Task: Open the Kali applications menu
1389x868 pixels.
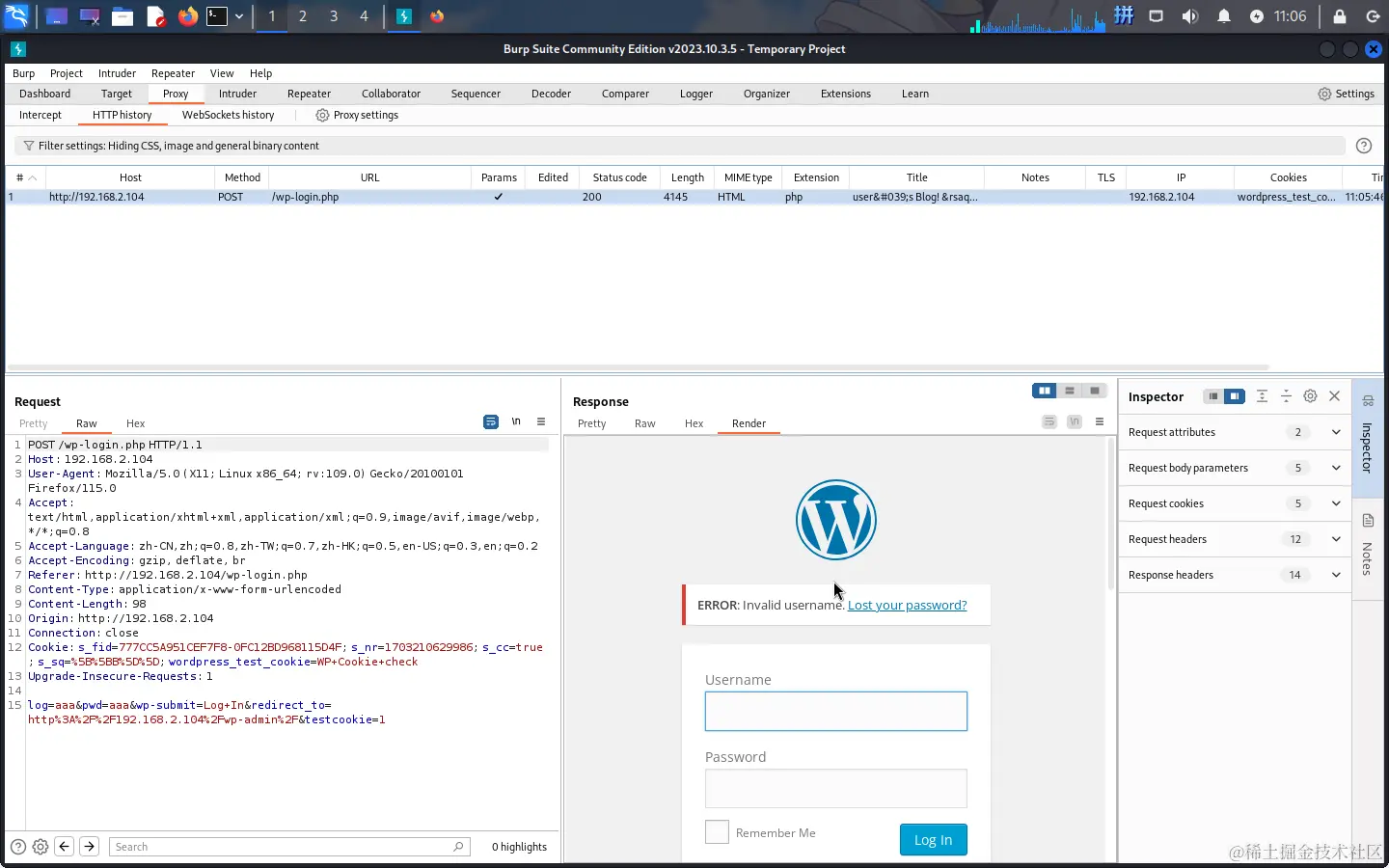Action: pyautogui.click(x=16, y=16)
